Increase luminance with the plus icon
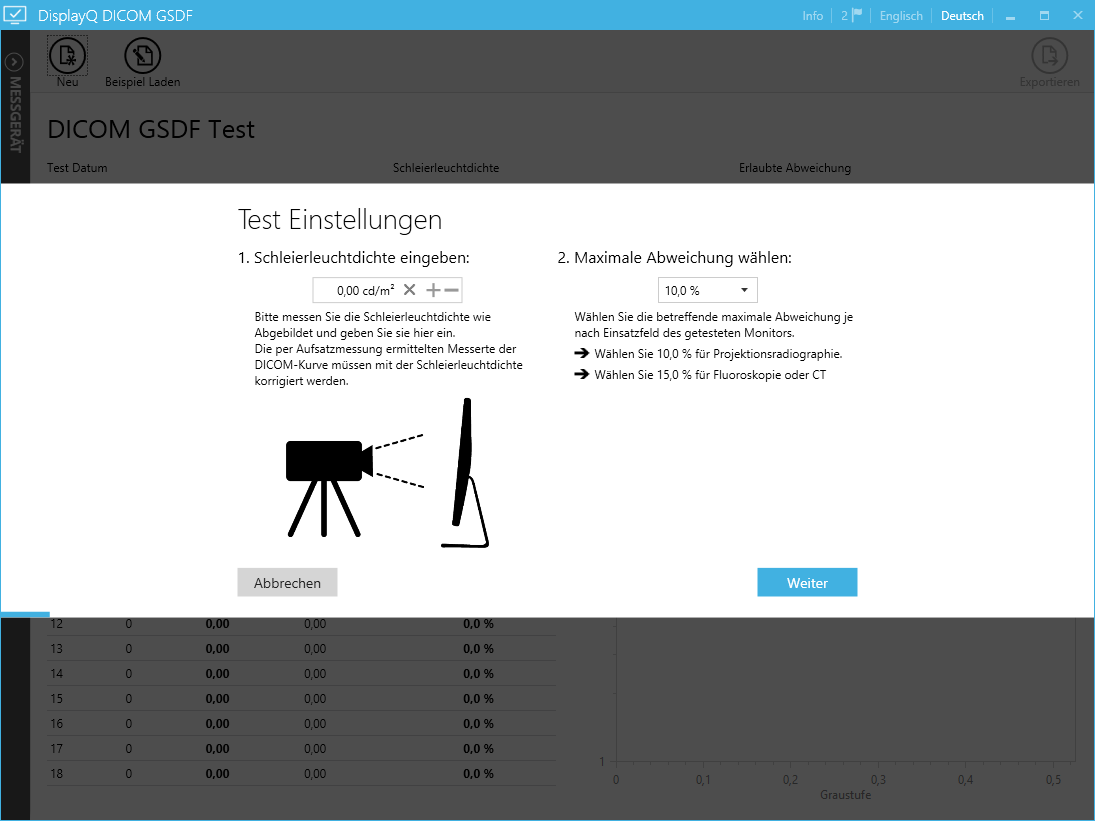The height and width of the screenshot is (821, 1095). tap(433, 290)
